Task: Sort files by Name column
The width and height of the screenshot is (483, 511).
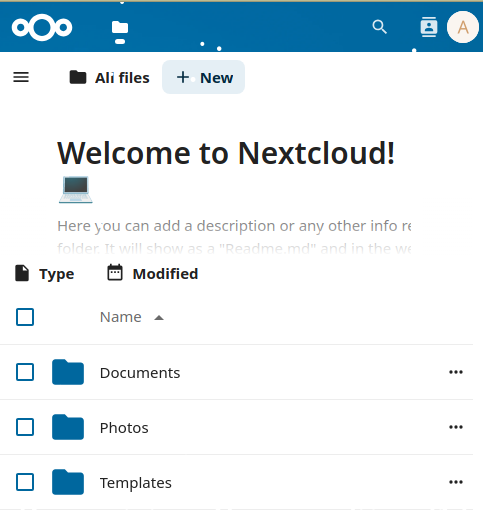Action: [121, 317]
